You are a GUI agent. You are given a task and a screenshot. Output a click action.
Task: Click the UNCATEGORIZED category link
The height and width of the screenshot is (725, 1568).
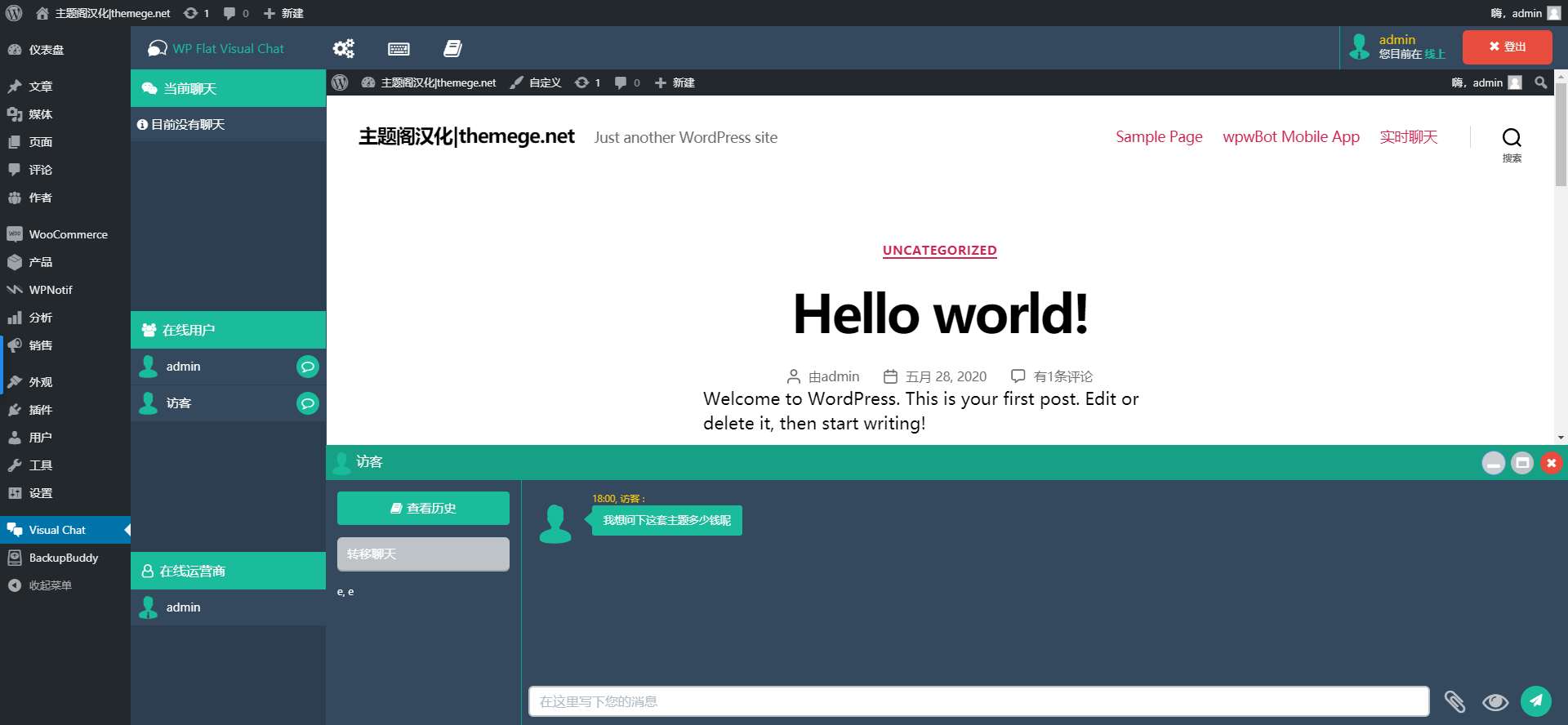pyautogui.click(x=939, y=251)
